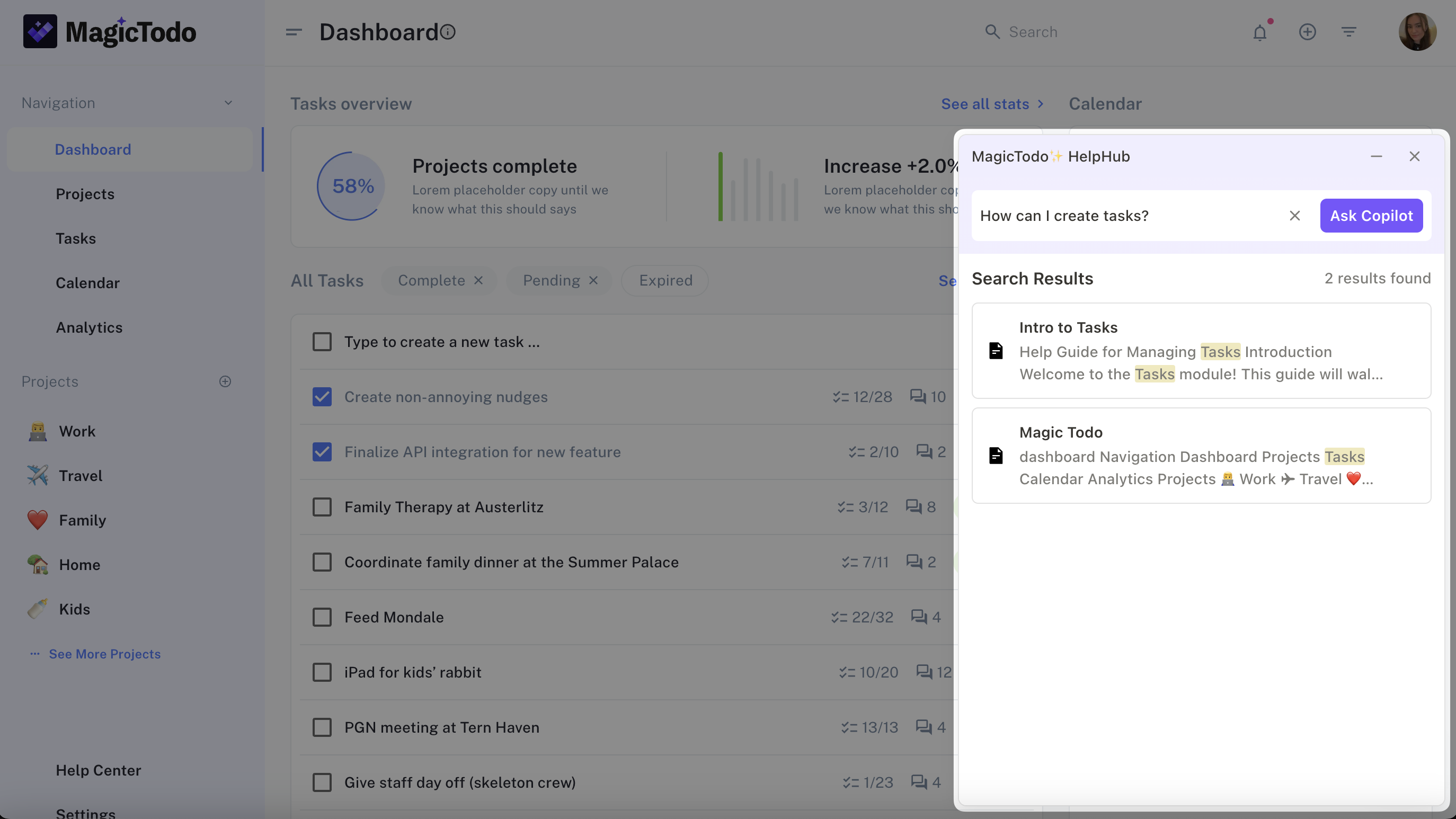Add a new project with plus icon
Image resolution: width=1456 pixels, height=819 pixels.
pos(225,381)
